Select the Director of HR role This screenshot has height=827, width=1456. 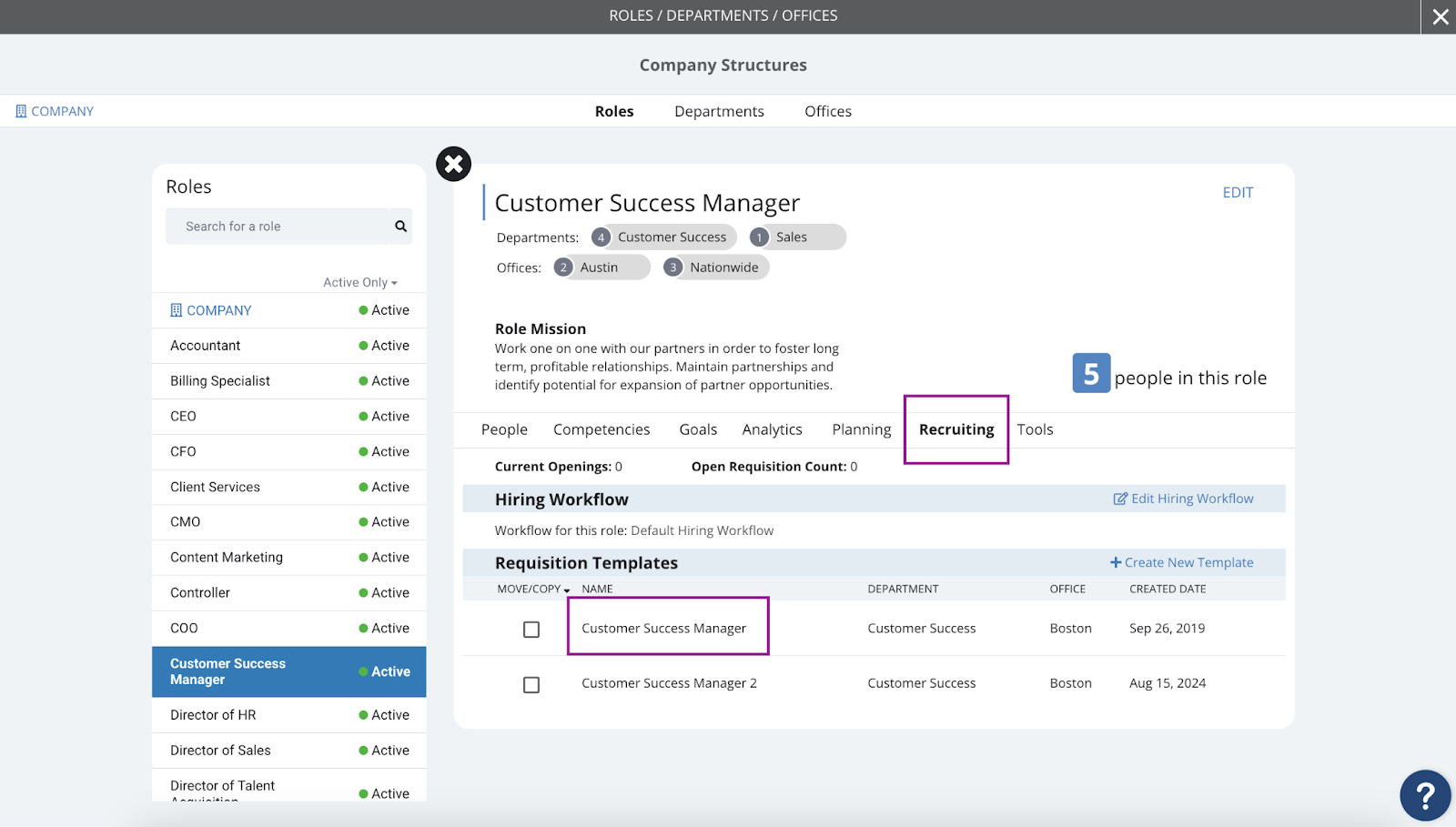289,715
